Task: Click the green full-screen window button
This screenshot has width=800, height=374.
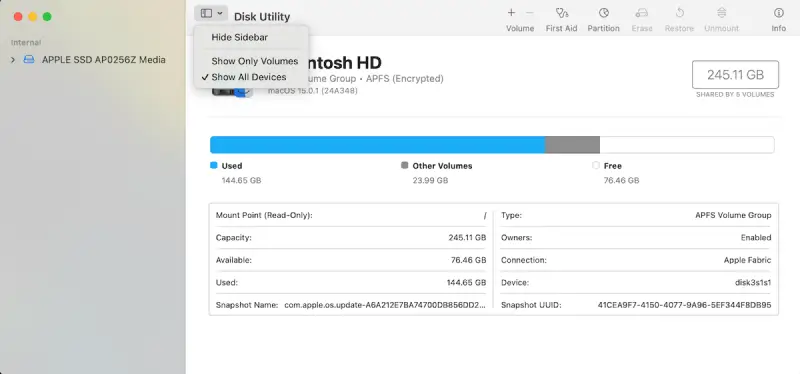Action: coord(47,17)
